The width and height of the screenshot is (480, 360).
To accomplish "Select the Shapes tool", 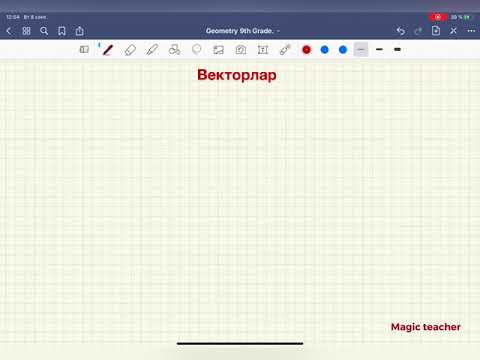I will tap(174, 50).
